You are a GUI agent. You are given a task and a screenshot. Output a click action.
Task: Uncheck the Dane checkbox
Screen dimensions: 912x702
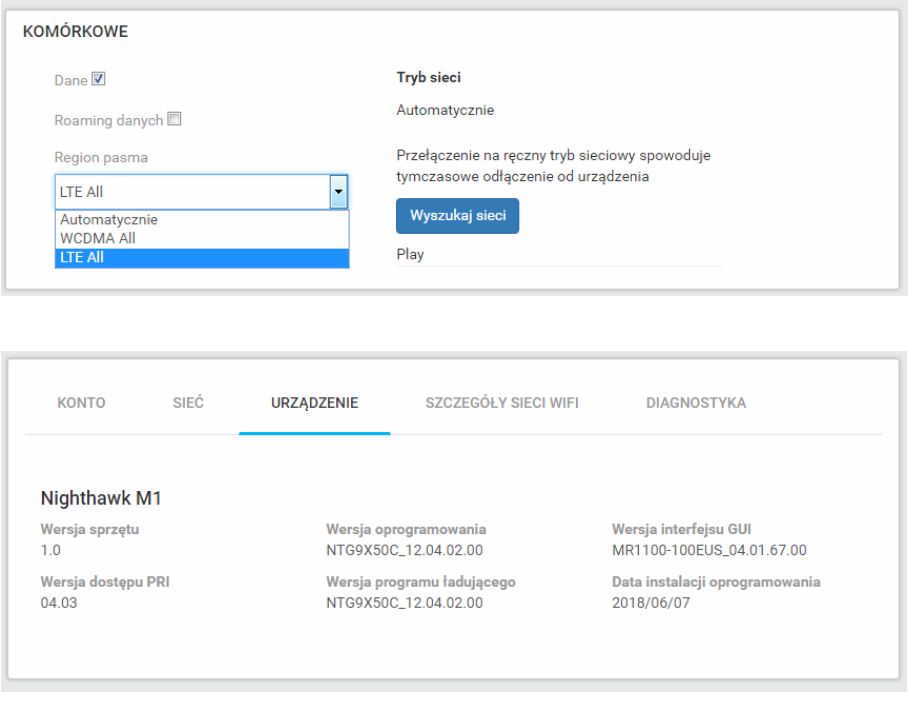98,80
